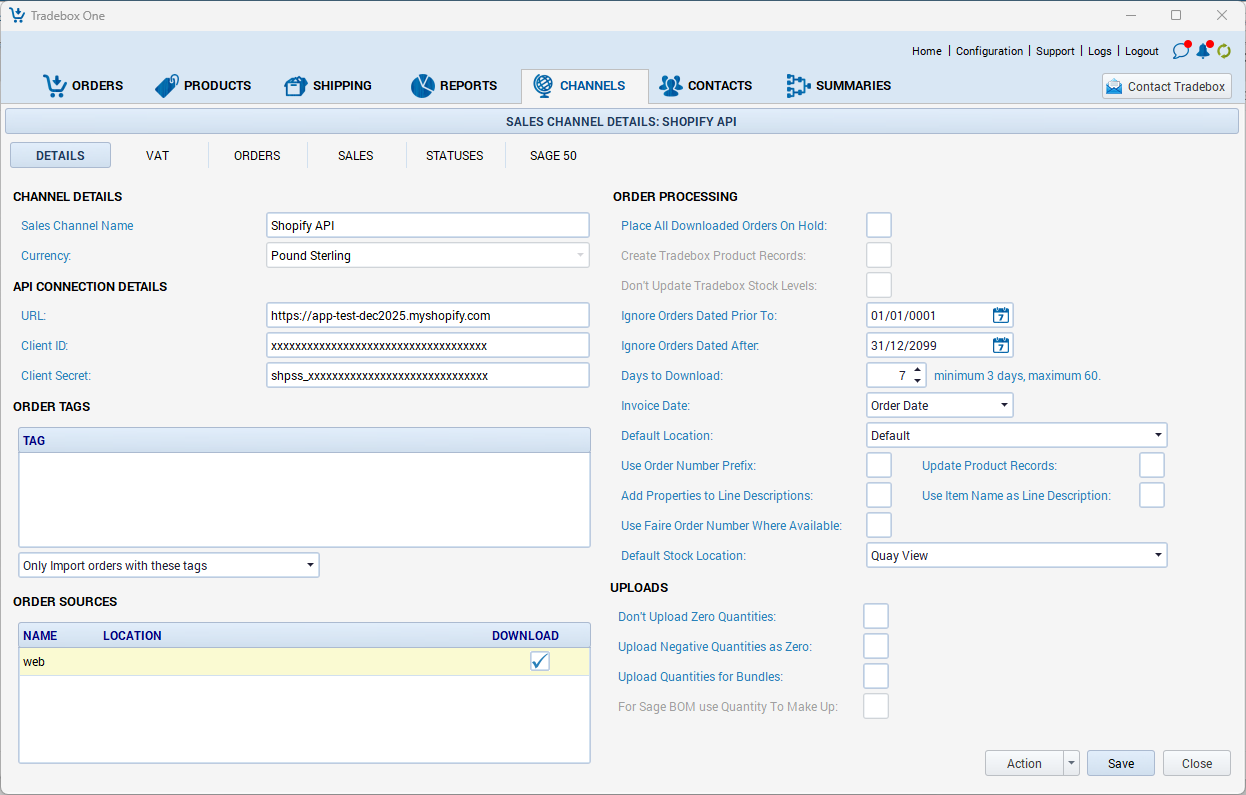Uncheck the web order source download checkbox
The width and height of the screenshot is (1246, 795).
coord(540,661)
